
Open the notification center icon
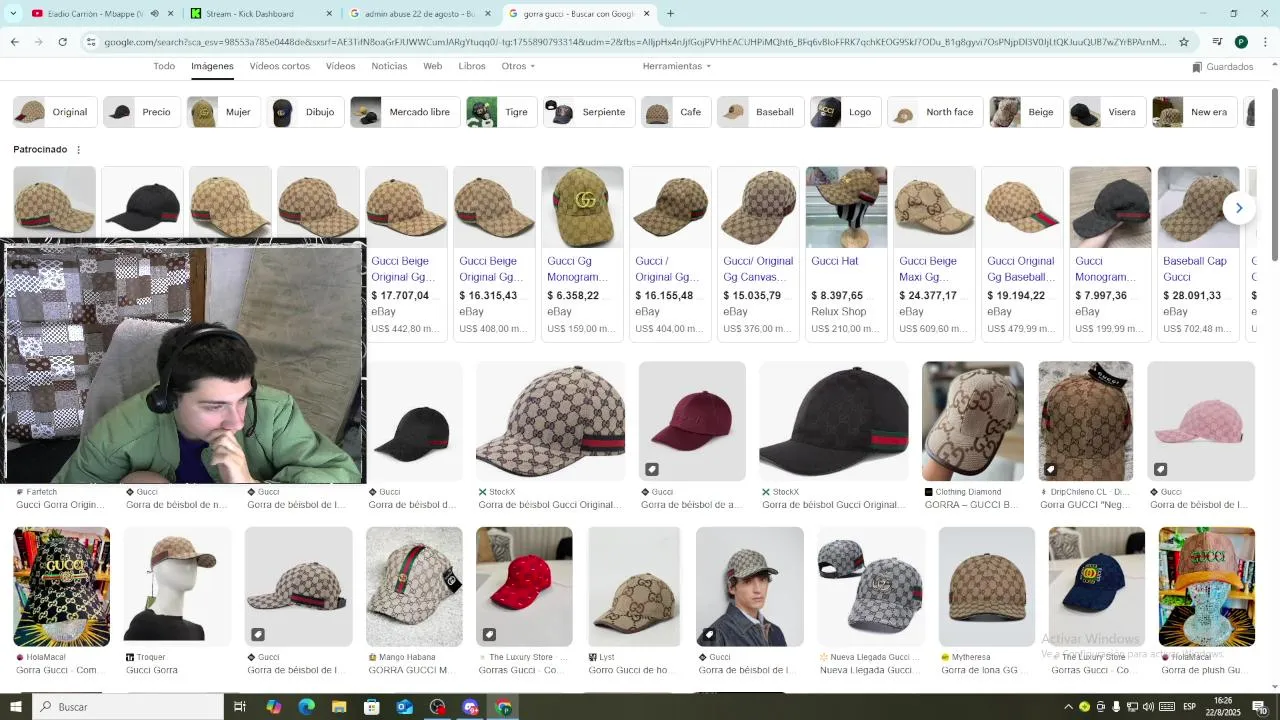[x=1260, y=707]
